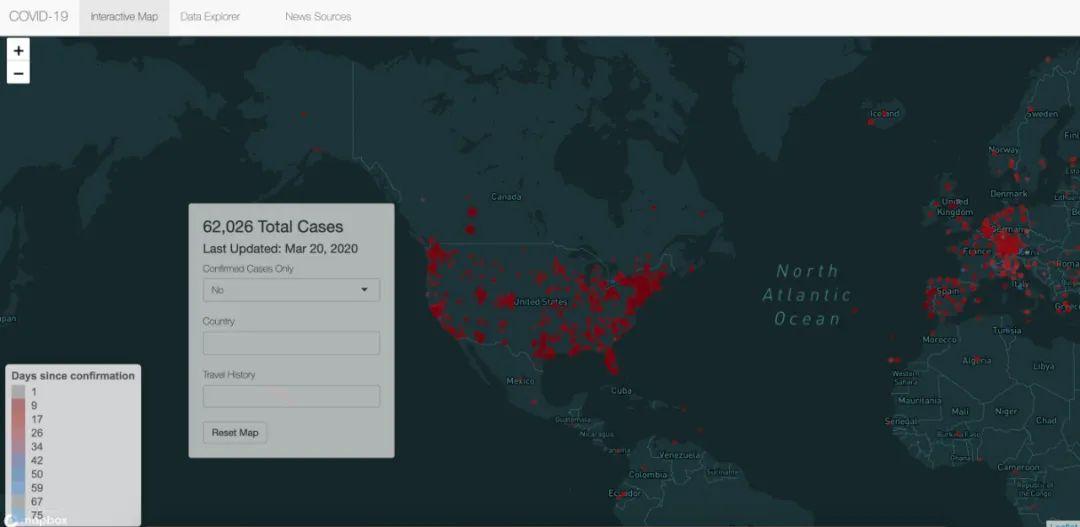Click the United States map label

coord(541,302)
